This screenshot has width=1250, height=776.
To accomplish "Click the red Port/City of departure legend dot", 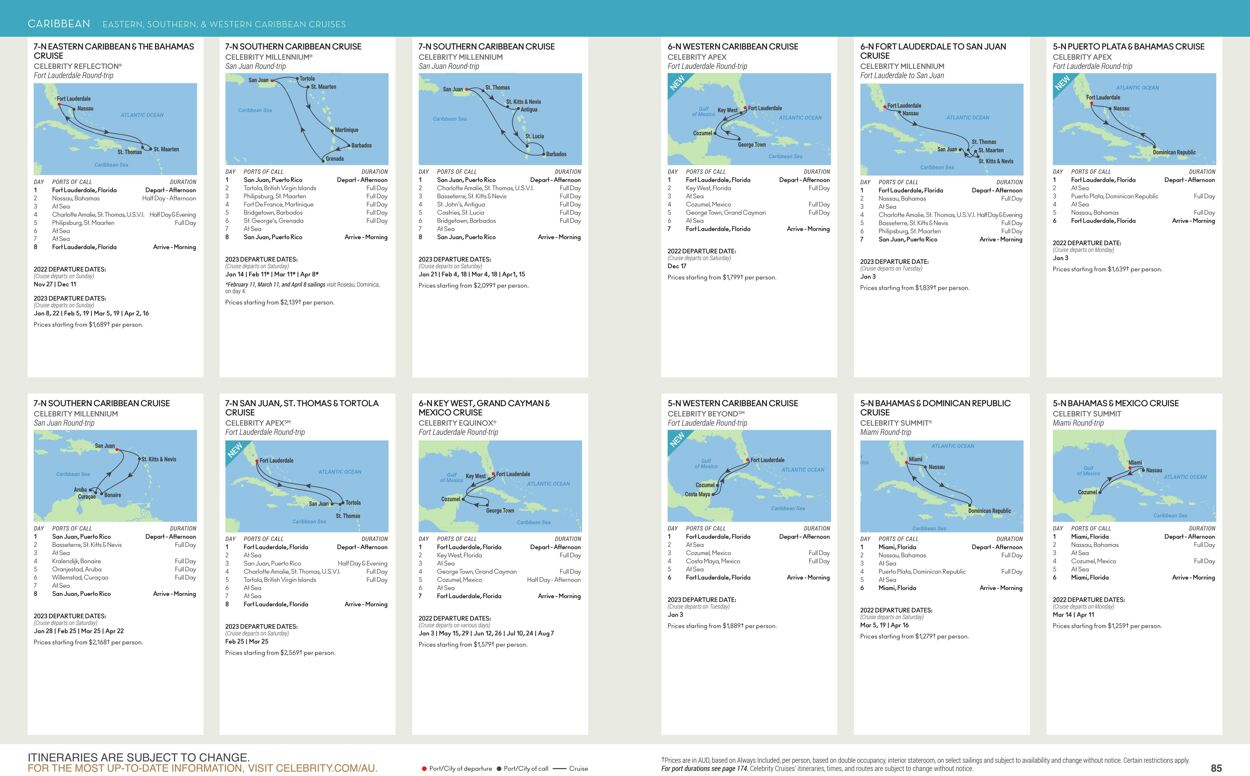I will 424,769.
